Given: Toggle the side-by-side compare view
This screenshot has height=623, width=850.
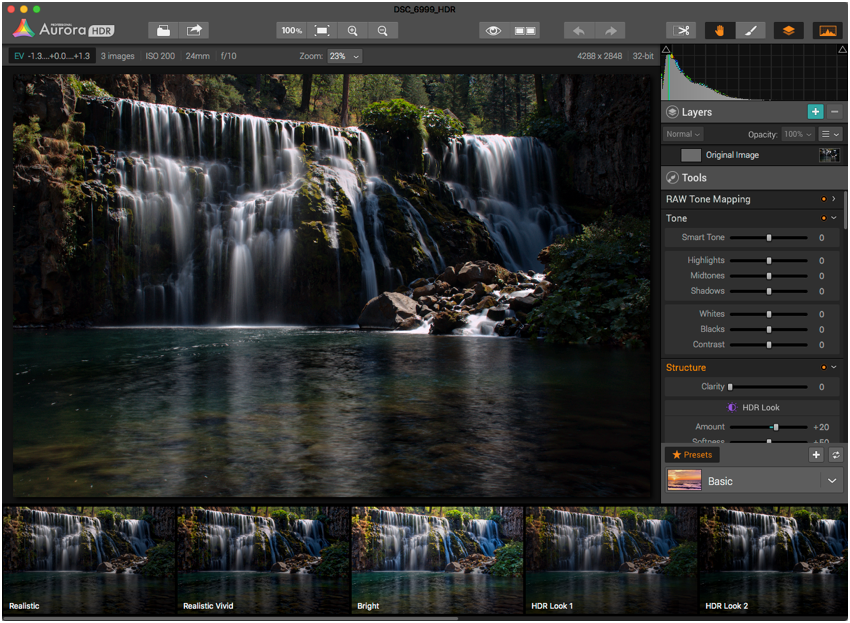Looking at the screenshot, I should [525, 31].
